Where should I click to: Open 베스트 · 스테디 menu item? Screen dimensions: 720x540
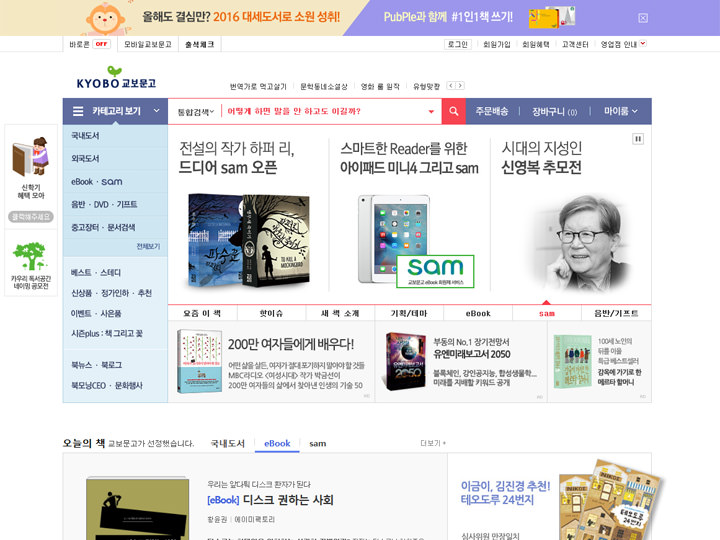(x=96, y=272)
